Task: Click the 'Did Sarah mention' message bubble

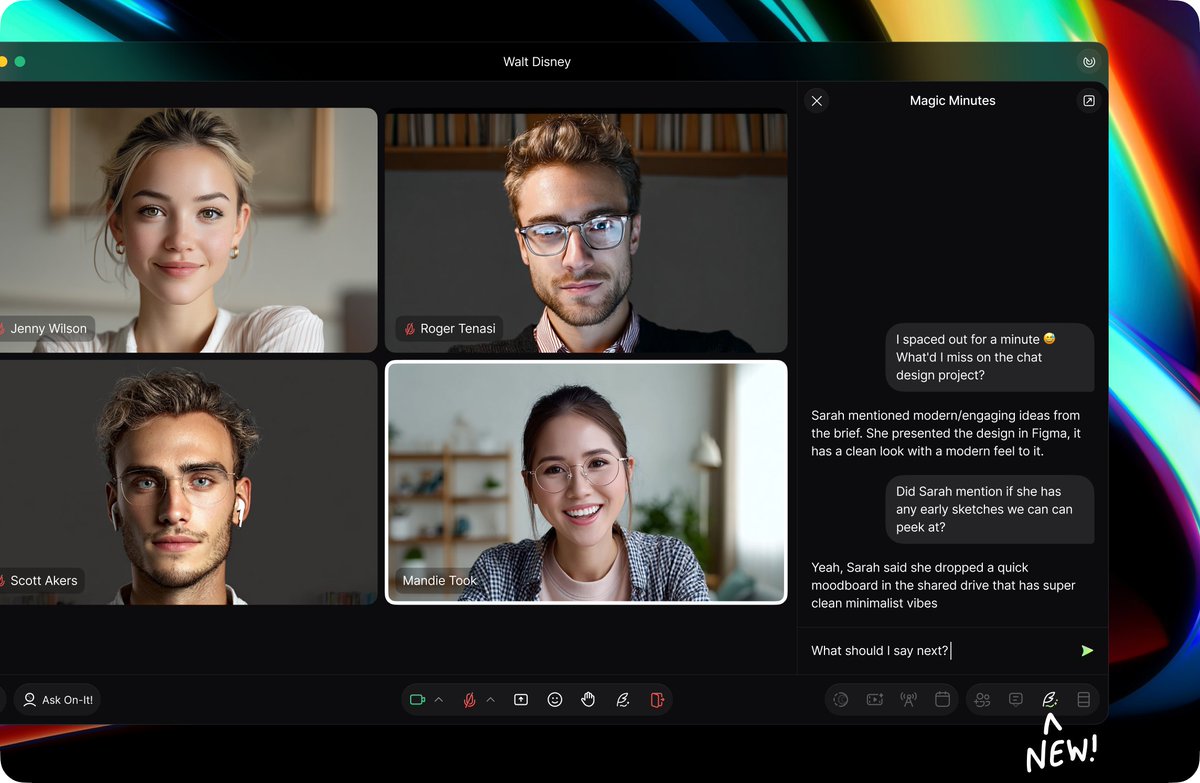Action: click(990, 509)
